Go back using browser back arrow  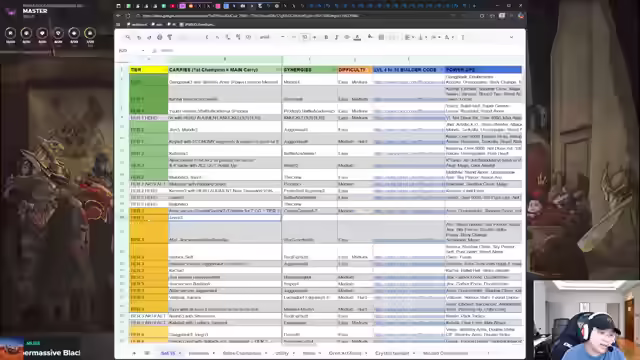(x=118, y=16)
